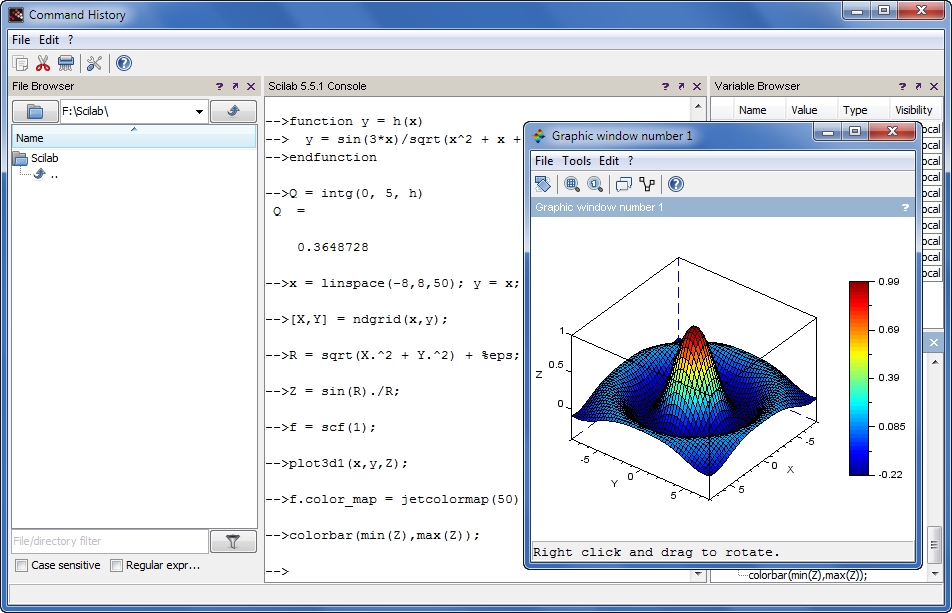Enable the Regular expression checkbox
The width and height of the screenshot is (952, 613).
tap(117, 565)
